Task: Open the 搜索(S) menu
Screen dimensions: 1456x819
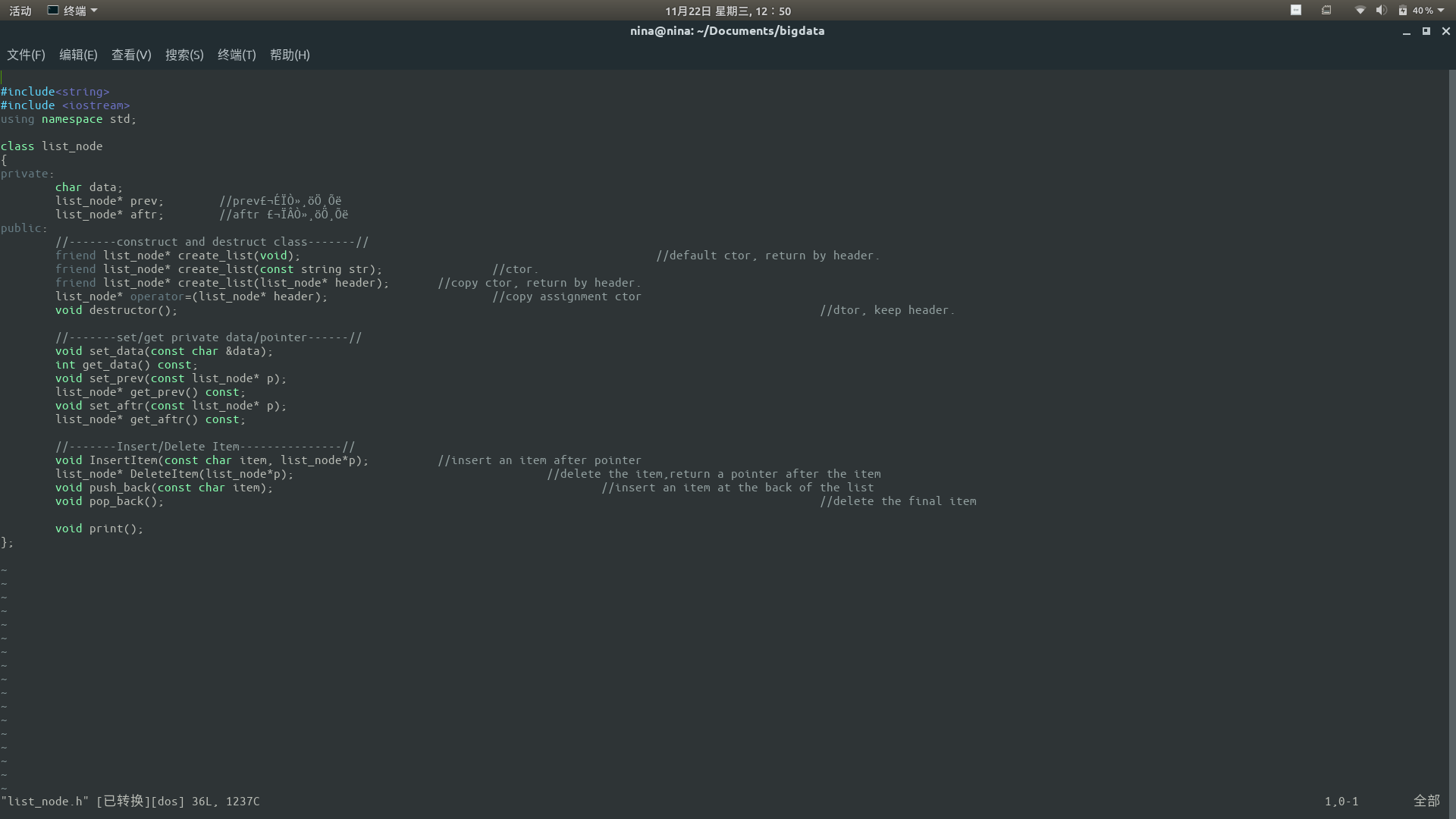Action: tap(184, 55)
